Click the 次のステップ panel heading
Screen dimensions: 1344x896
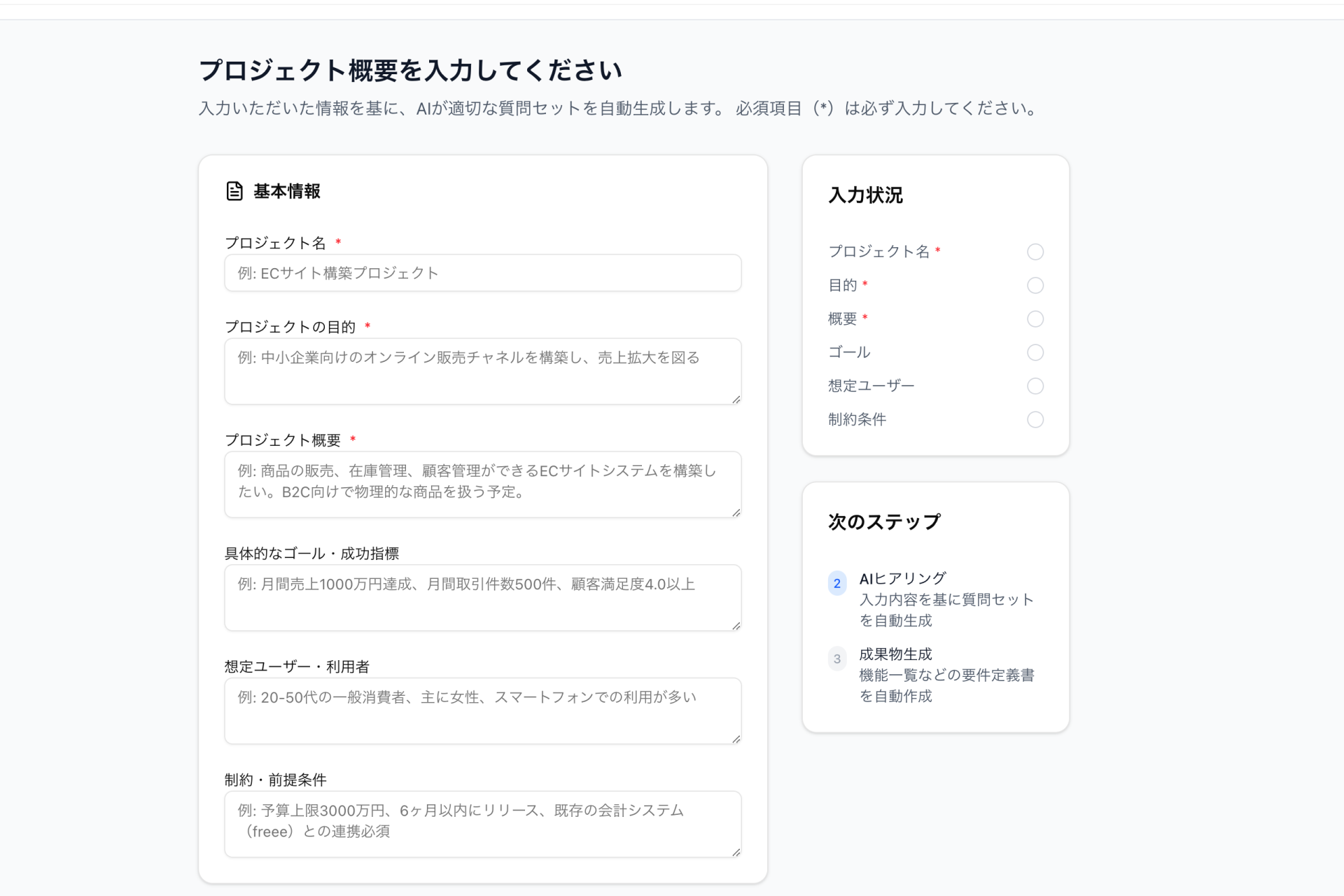tap(883, 521)
